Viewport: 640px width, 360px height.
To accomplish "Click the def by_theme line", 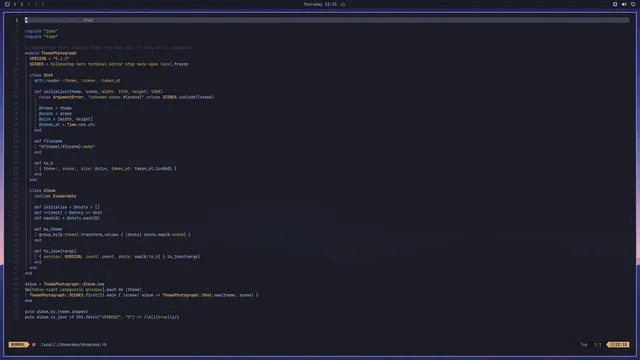I will [48, 229].
